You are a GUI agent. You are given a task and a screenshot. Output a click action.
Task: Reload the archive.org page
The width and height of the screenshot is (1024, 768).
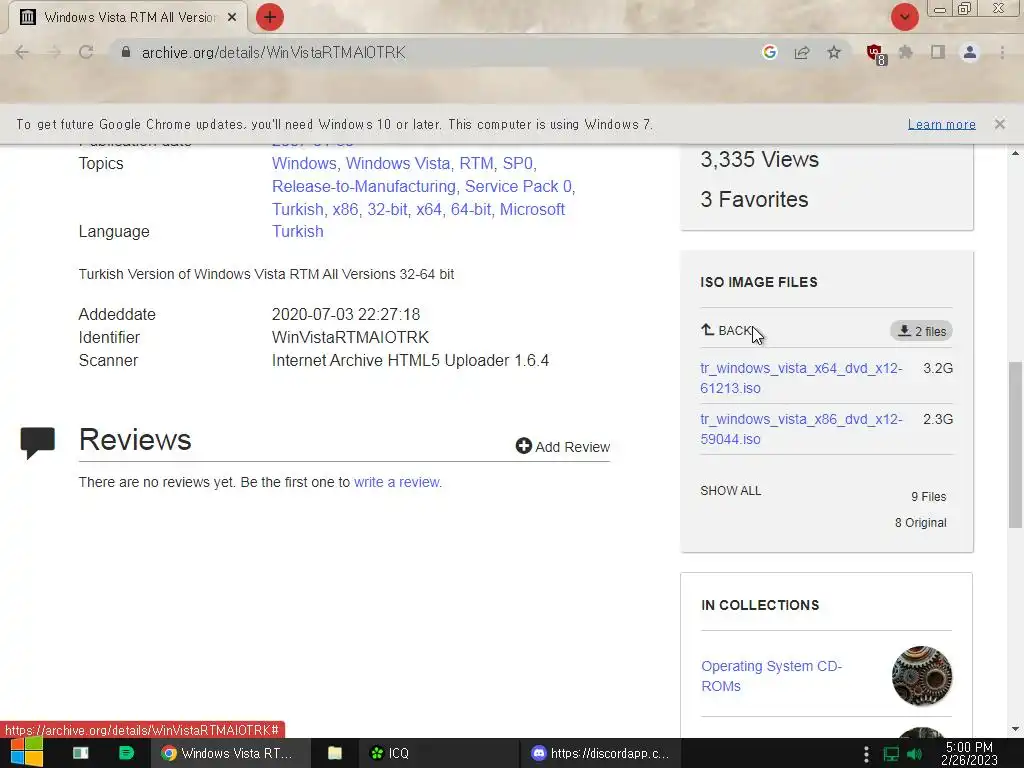[x=86, y=52]
